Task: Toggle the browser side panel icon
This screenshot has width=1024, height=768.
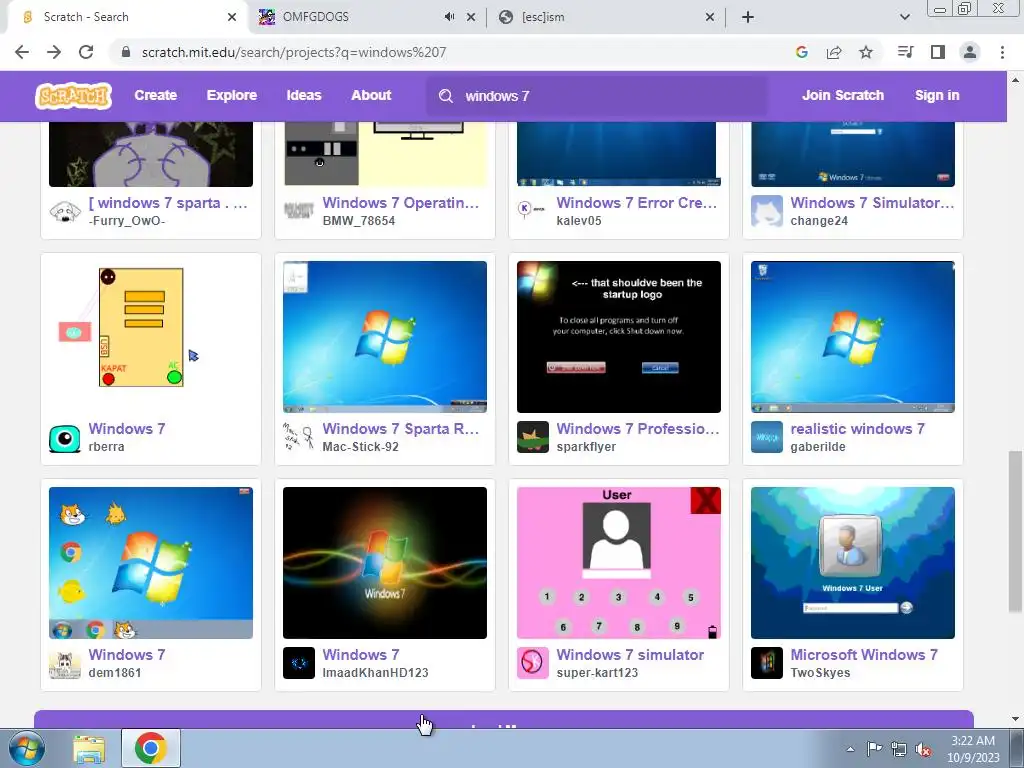Action: [x=938, y=52]
